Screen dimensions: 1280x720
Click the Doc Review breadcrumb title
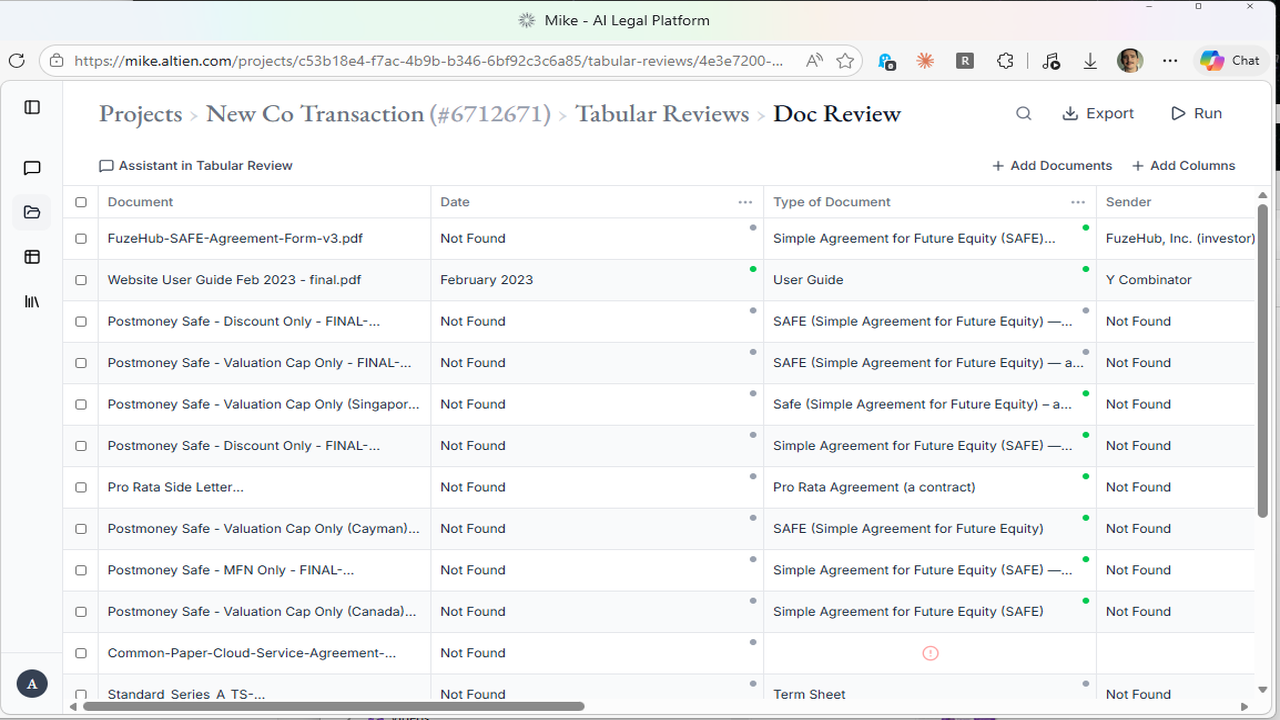click(x=837, y=114)
